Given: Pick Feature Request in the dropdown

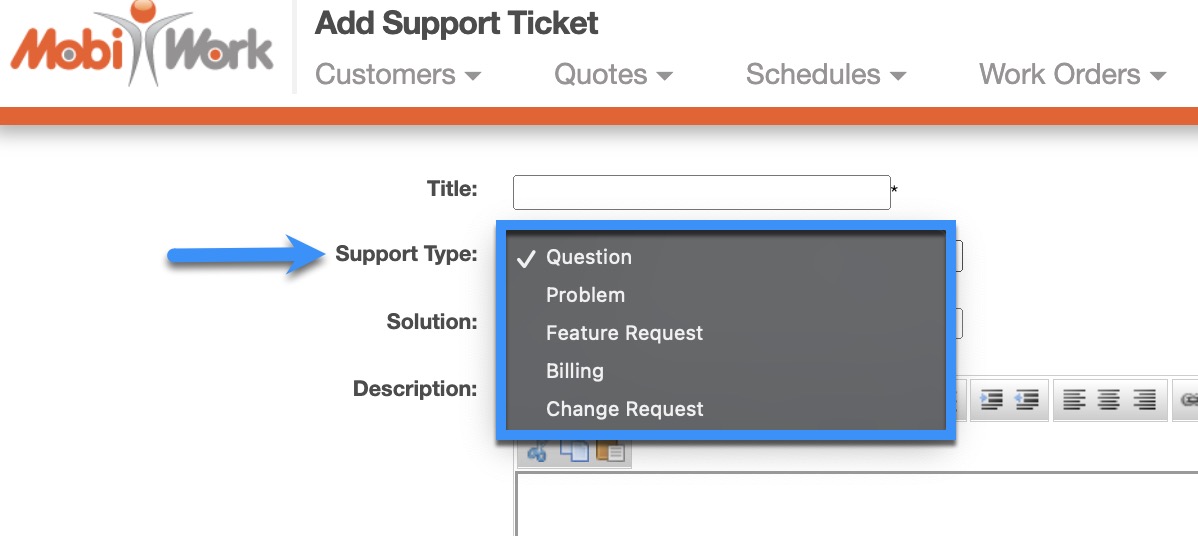Looking at the screenshot, I should [624, 333].
